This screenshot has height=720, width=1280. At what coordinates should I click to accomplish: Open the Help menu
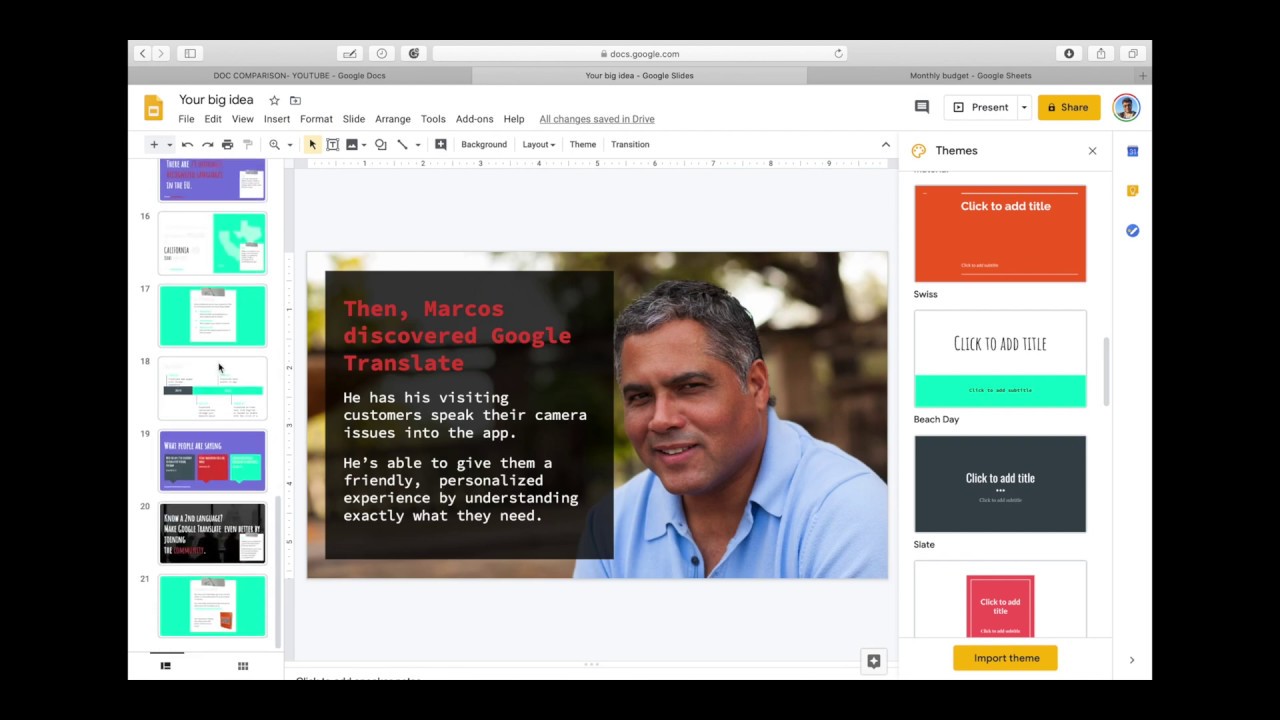(x=514, y=119)
